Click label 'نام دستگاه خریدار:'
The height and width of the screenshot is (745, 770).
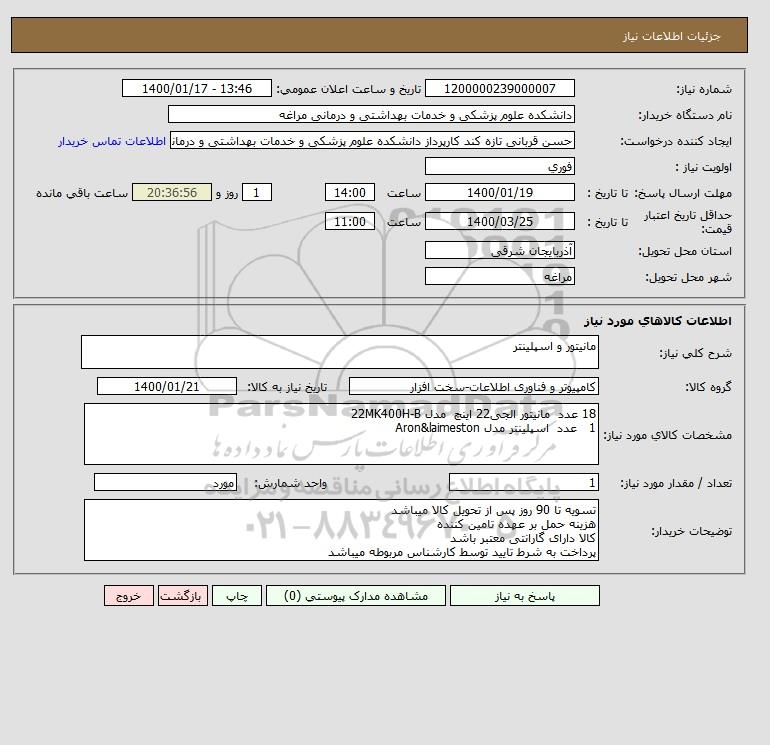tap(685, 115)
